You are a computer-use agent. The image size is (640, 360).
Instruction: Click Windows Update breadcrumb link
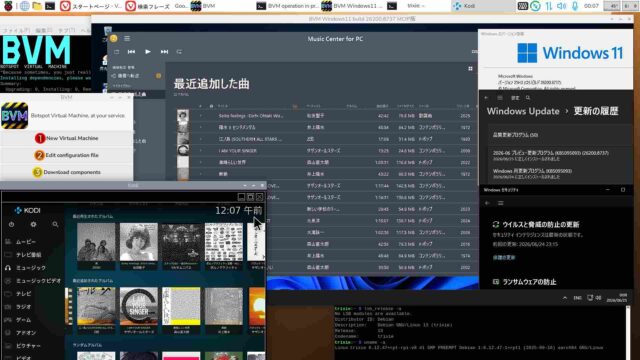(x=523, y=111)
